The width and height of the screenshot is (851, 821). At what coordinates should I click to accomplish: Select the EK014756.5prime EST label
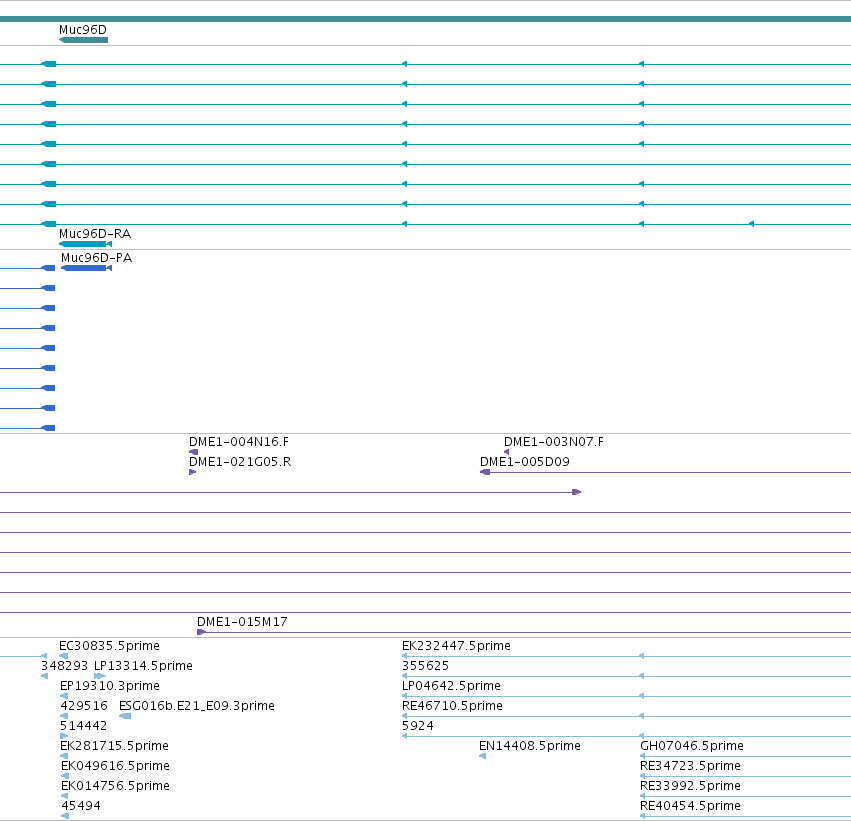pos(115,786)
